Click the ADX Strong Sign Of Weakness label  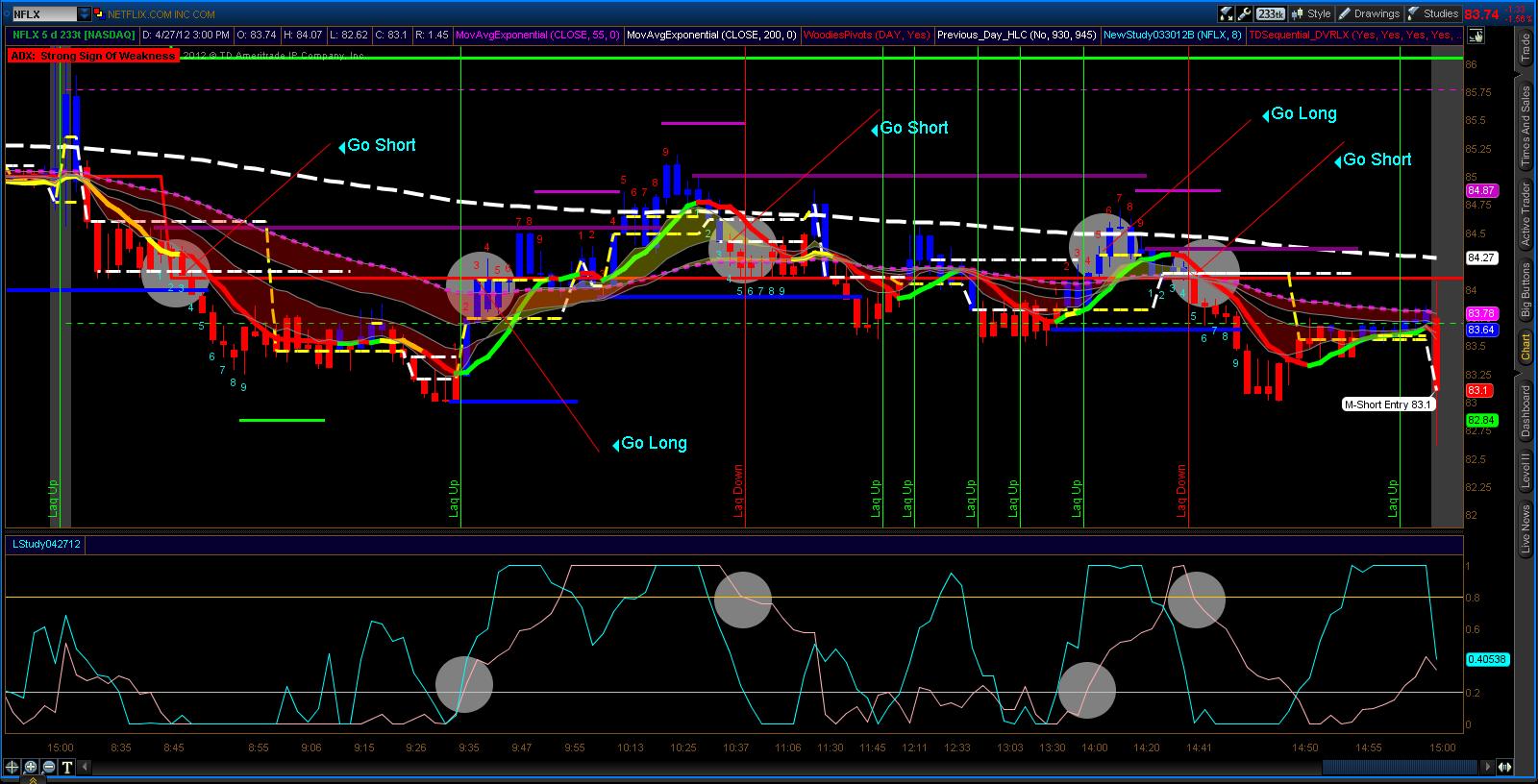(x=93, y=56)
